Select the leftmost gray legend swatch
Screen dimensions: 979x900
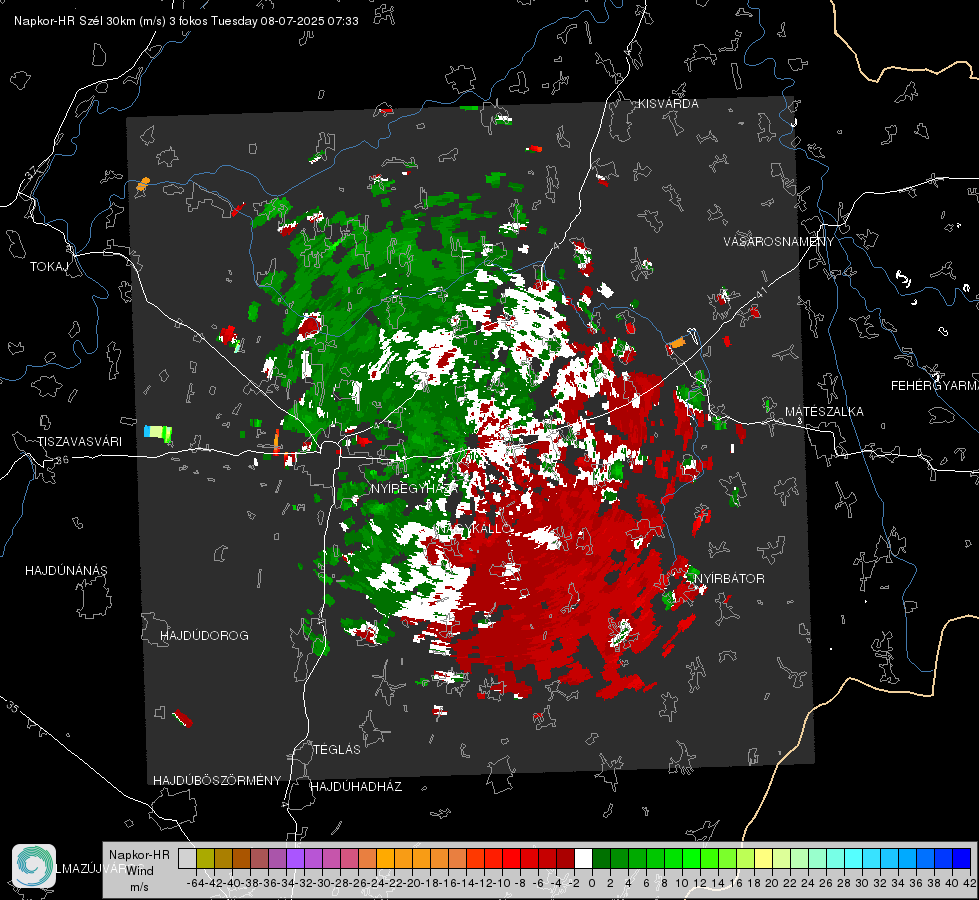click(x=187, y=858)
